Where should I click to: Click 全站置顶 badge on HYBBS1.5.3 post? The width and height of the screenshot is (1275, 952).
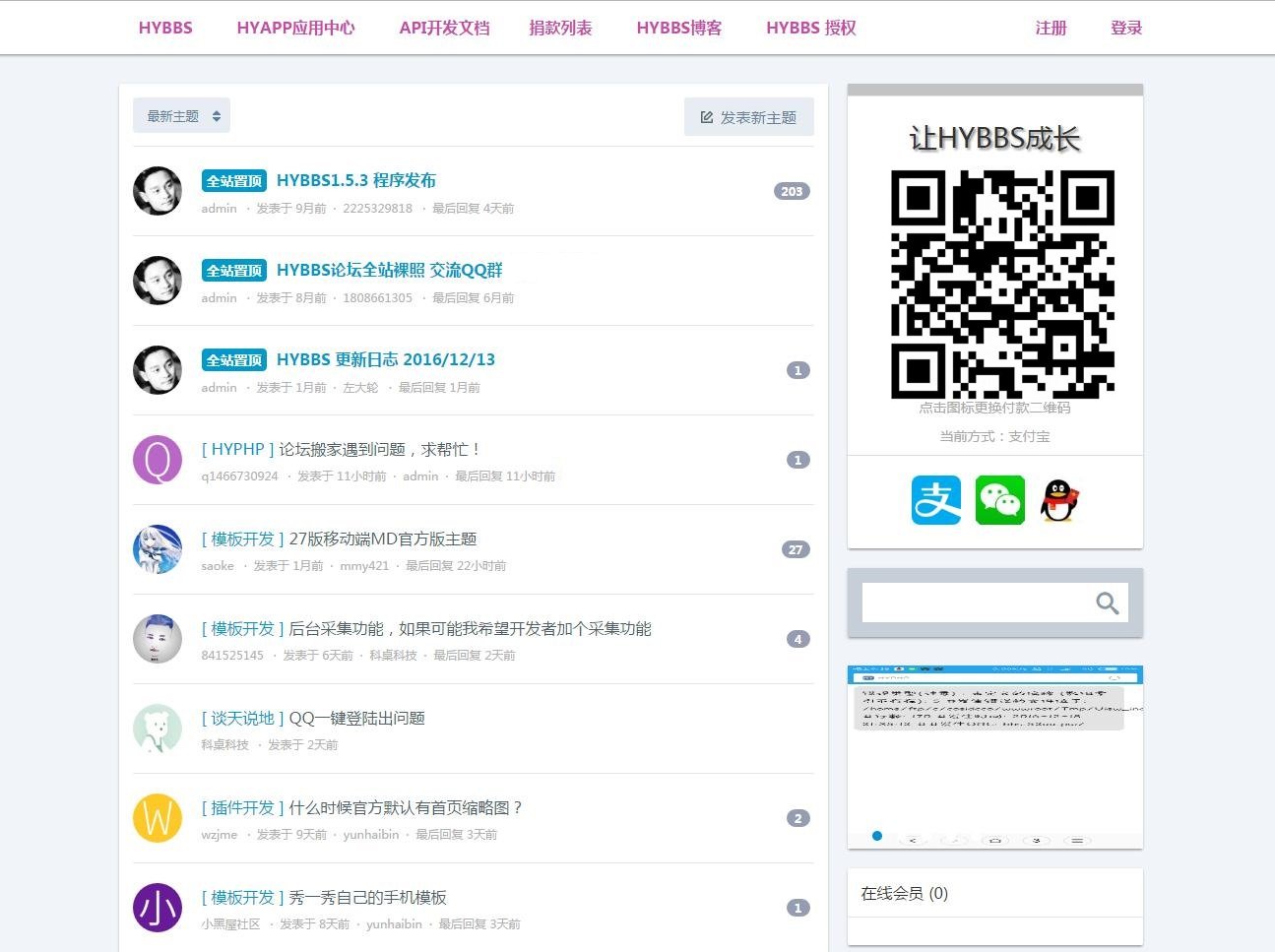(x=234, y=181)
